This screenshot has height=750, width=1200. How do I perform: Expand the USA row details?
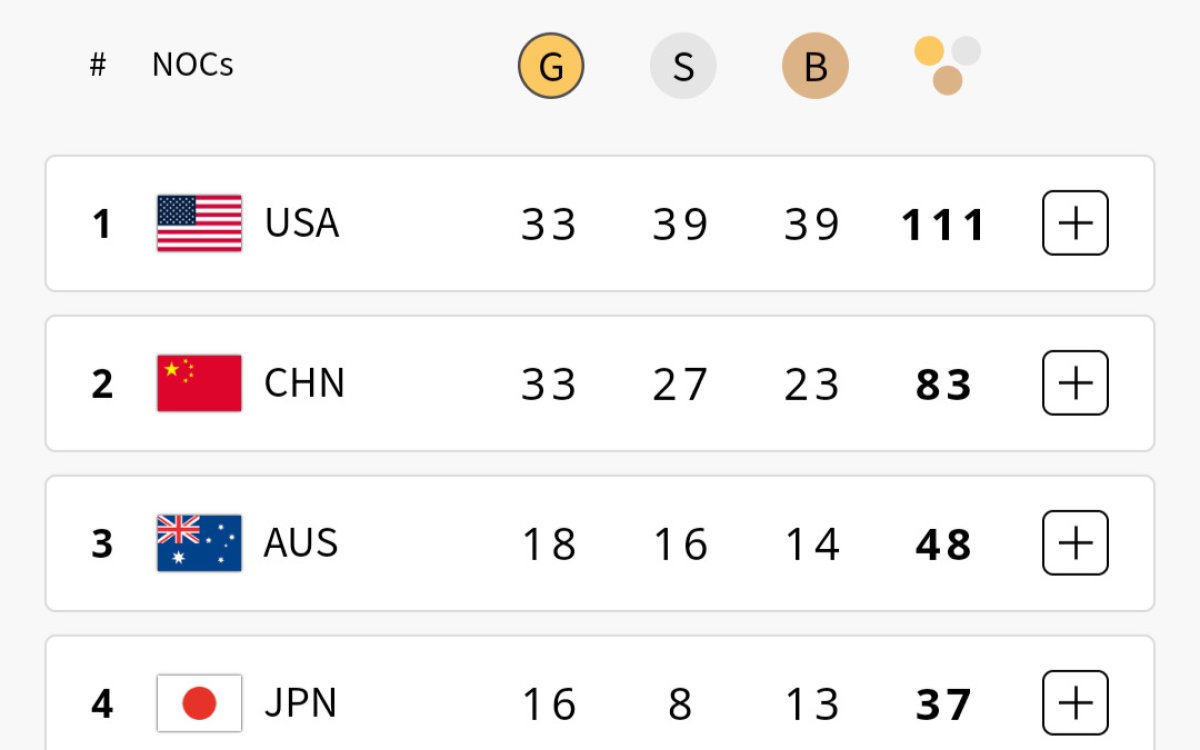1075,223
